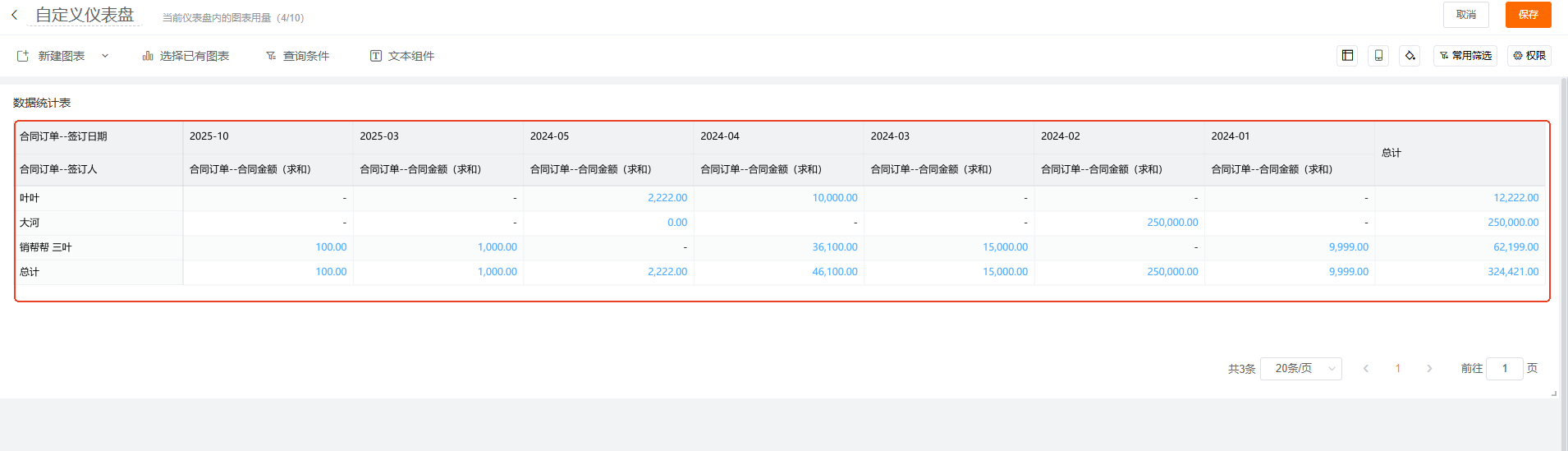Click the 前往 page number input
This screenshot has width=1568, height=451.
(x=1504, y=369)
